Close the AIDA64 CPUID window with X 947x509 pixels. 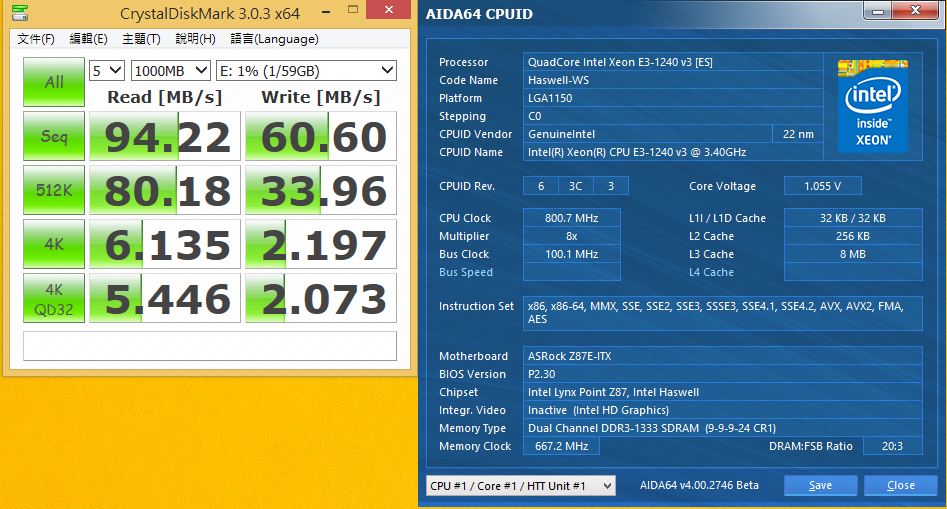tap(915, 11)
